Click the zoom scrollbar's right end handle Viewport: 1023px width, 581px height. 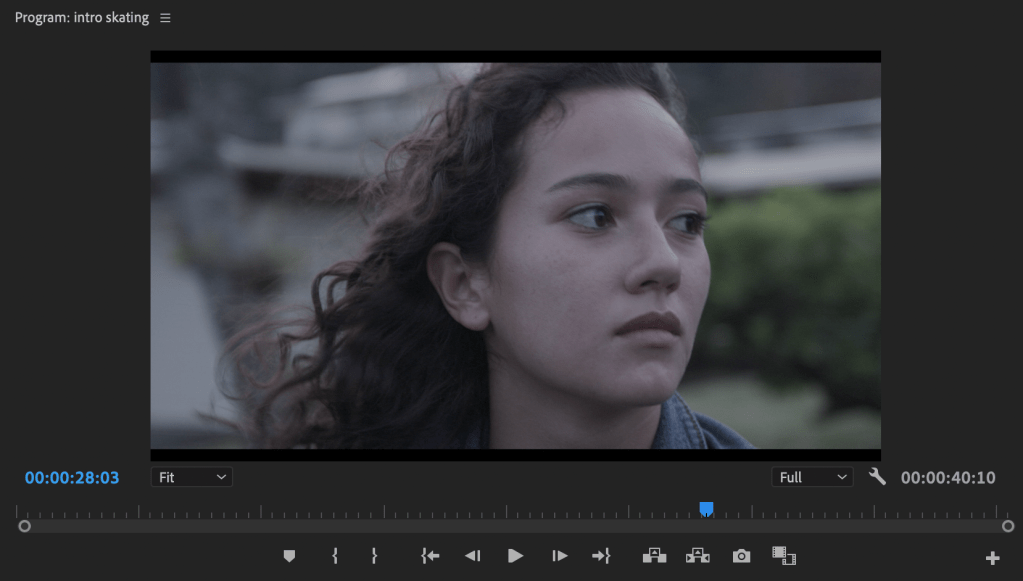1008,526
